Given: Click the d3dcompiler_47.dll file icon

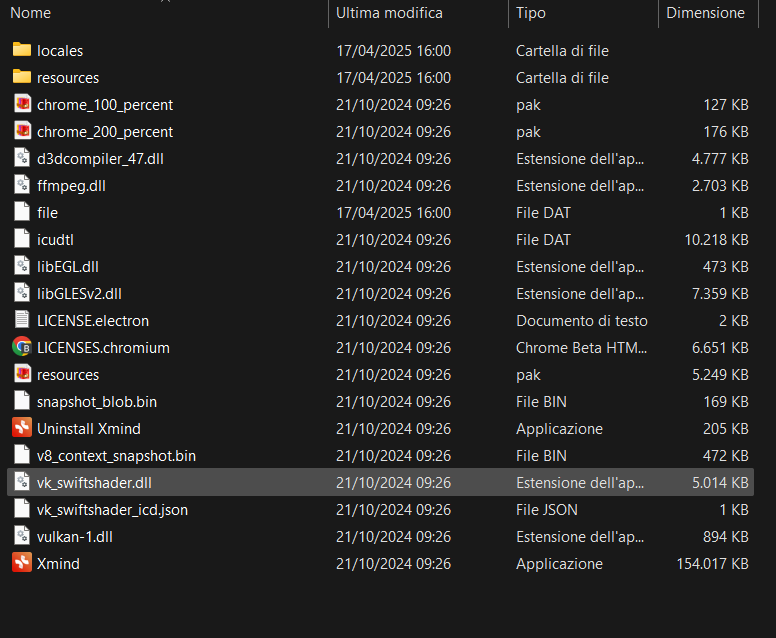Looking at the screenshot, I should [x=22, y=158].
